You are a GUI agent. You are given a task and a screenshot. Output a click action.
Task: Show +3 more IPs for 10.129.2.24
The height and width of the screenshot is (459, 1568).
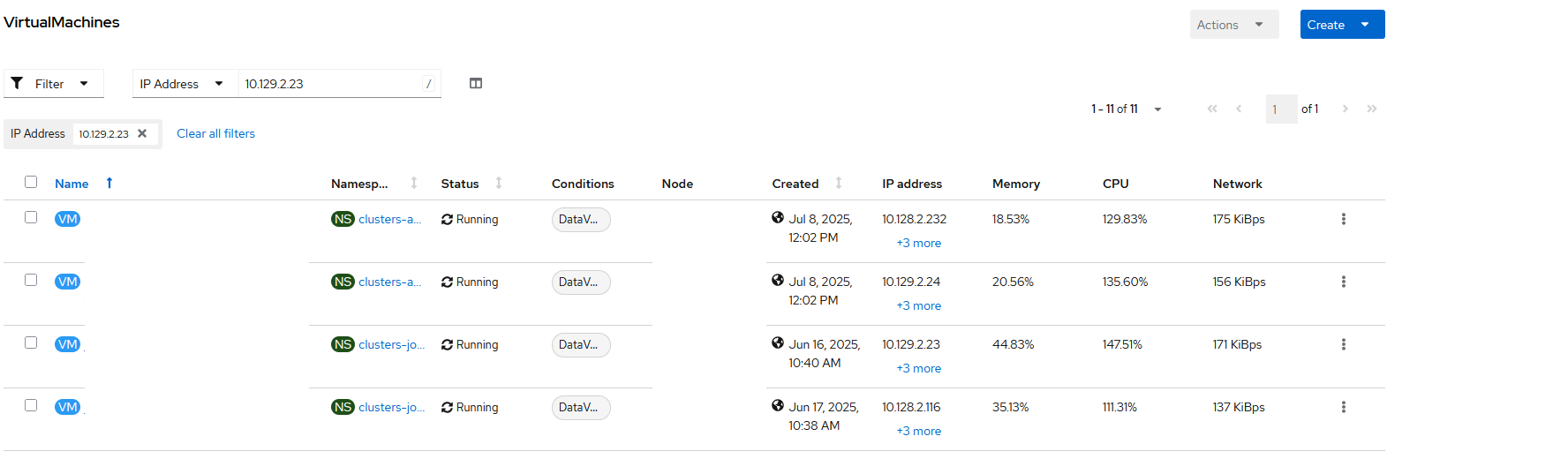point(918,305)
